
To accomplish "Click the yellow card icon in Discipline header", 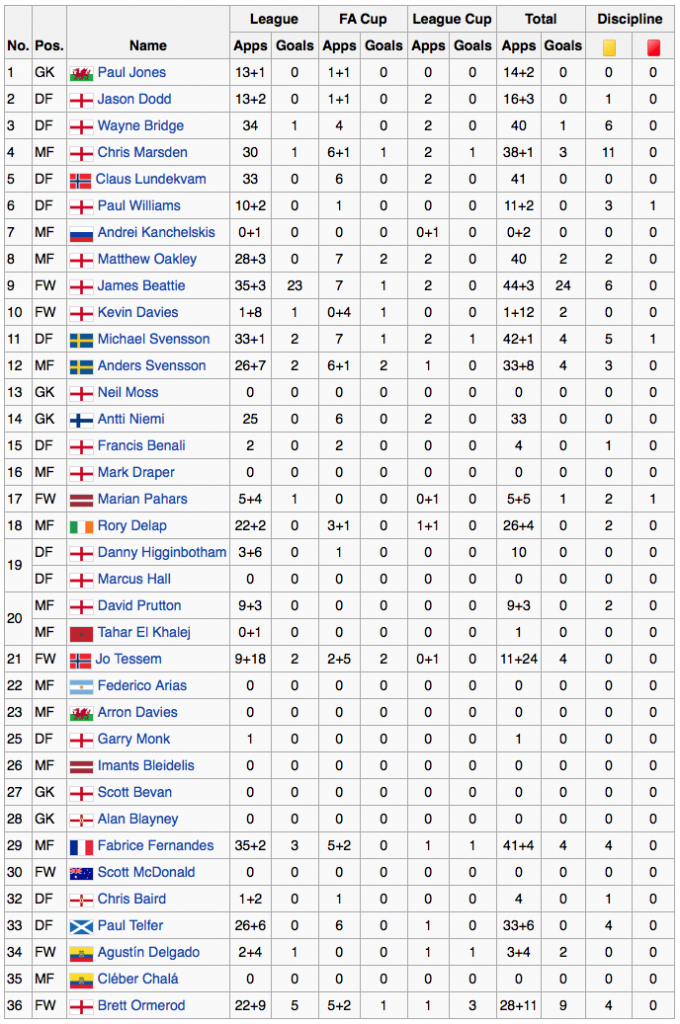I will [609, 46].
